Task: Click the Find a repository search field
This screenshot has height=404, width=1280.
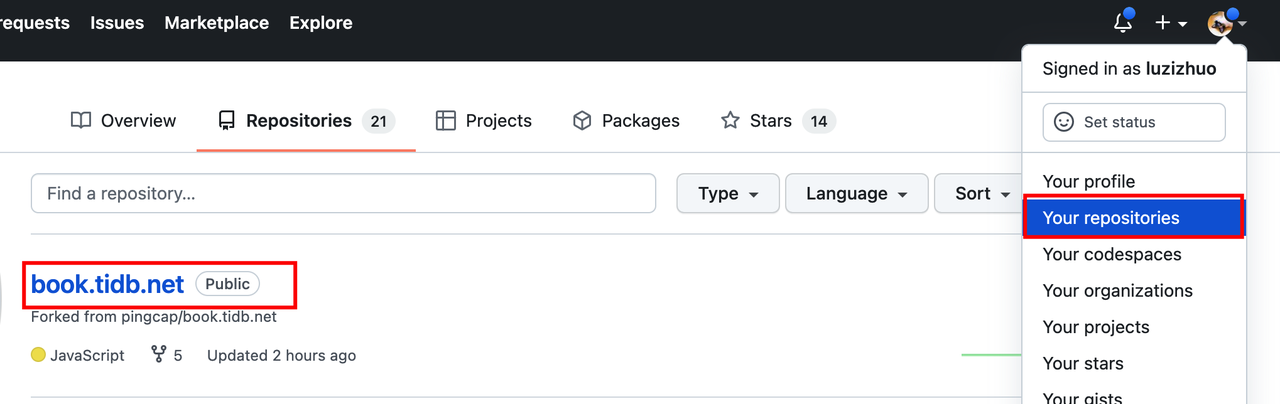Action: tap(343, 194)
